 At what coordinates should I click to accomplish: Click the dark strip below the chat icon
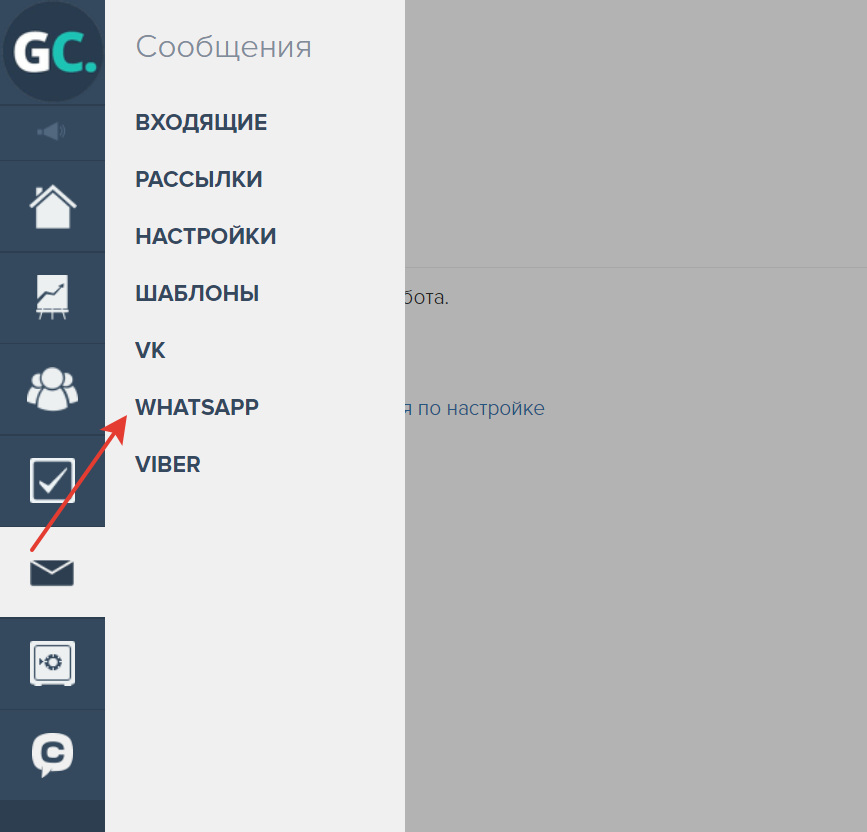click(53, 816)
